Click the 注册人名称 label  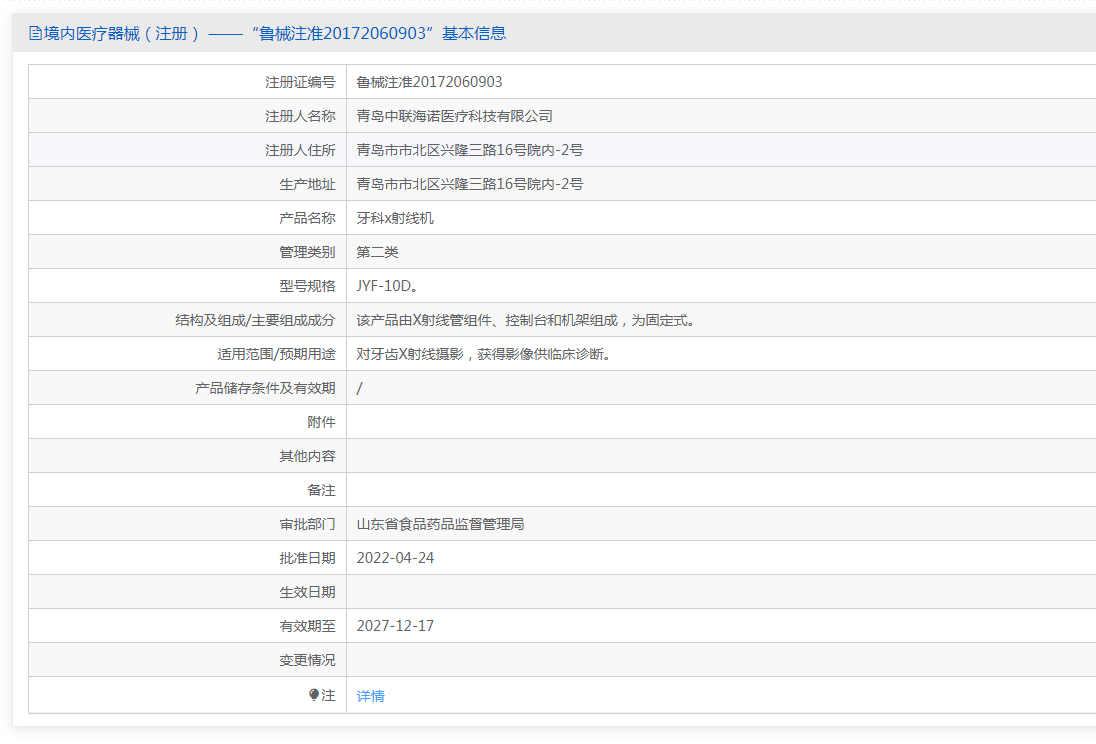coord(300,116)
